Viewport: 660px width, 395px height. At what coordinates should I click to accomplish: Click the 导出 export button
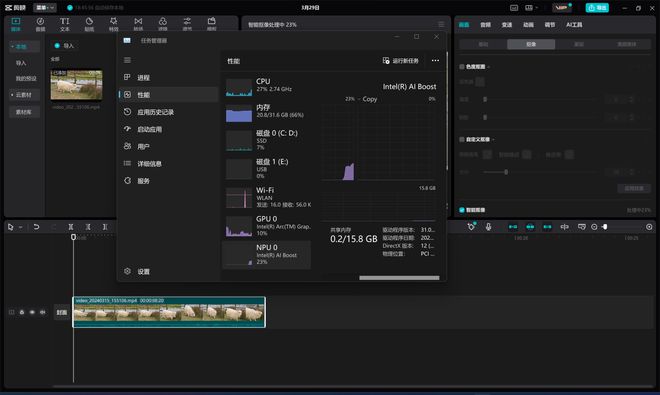[x=597, y=8]
